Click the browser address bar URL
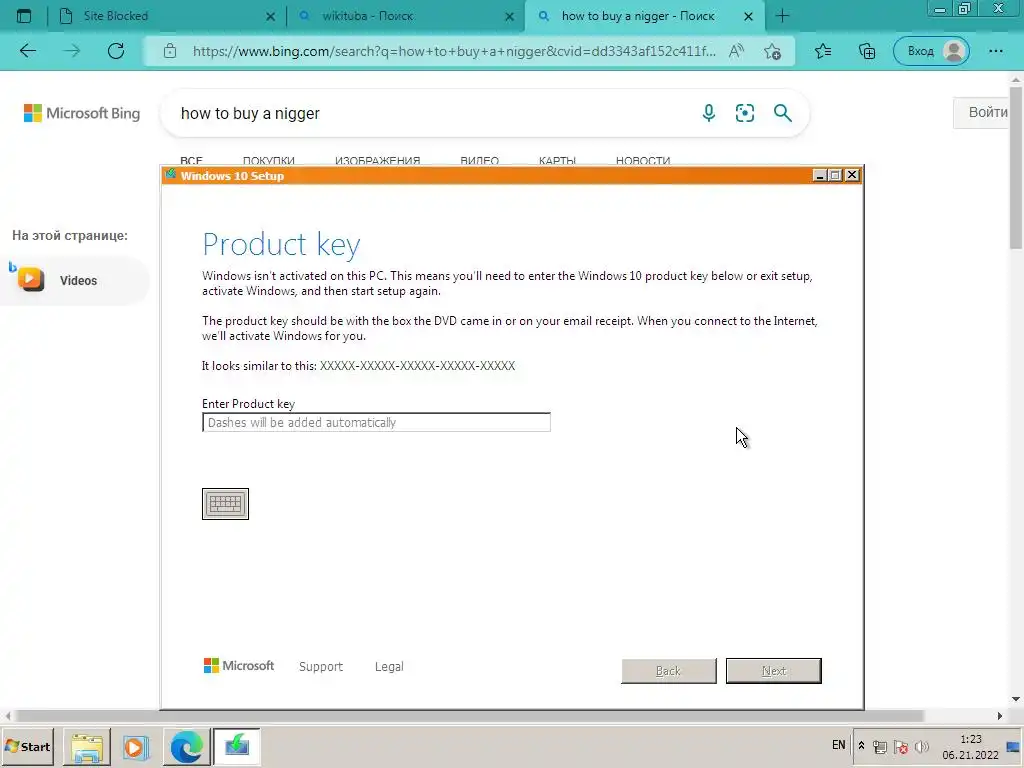 [x=454, y=51]
